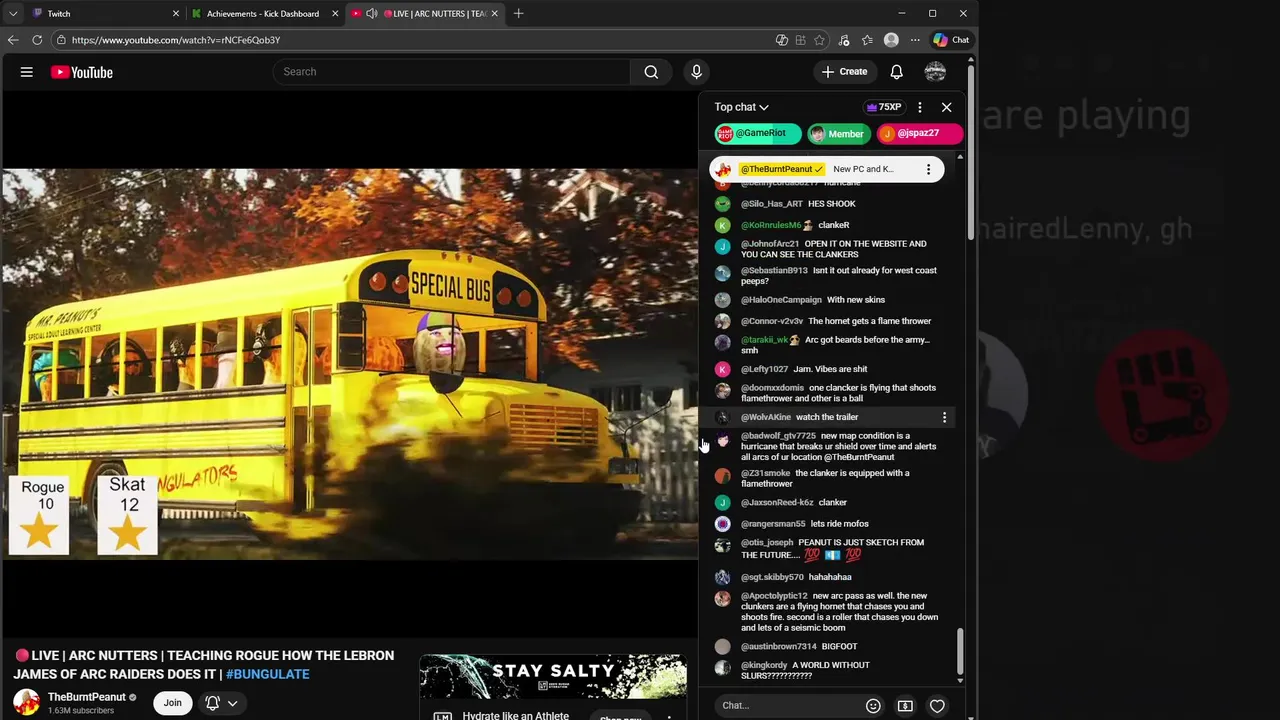Click @badwolf_gtv7725 username in chat
Image resolution: width=1280 pixels, height=720 pixels.
[778, 436]
